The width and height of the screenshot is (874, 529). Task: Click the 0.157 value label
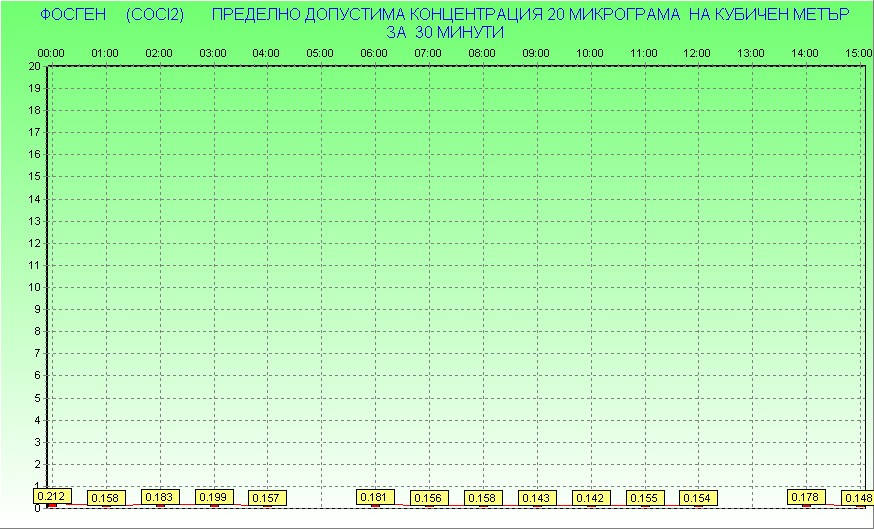tap(267, 498)
